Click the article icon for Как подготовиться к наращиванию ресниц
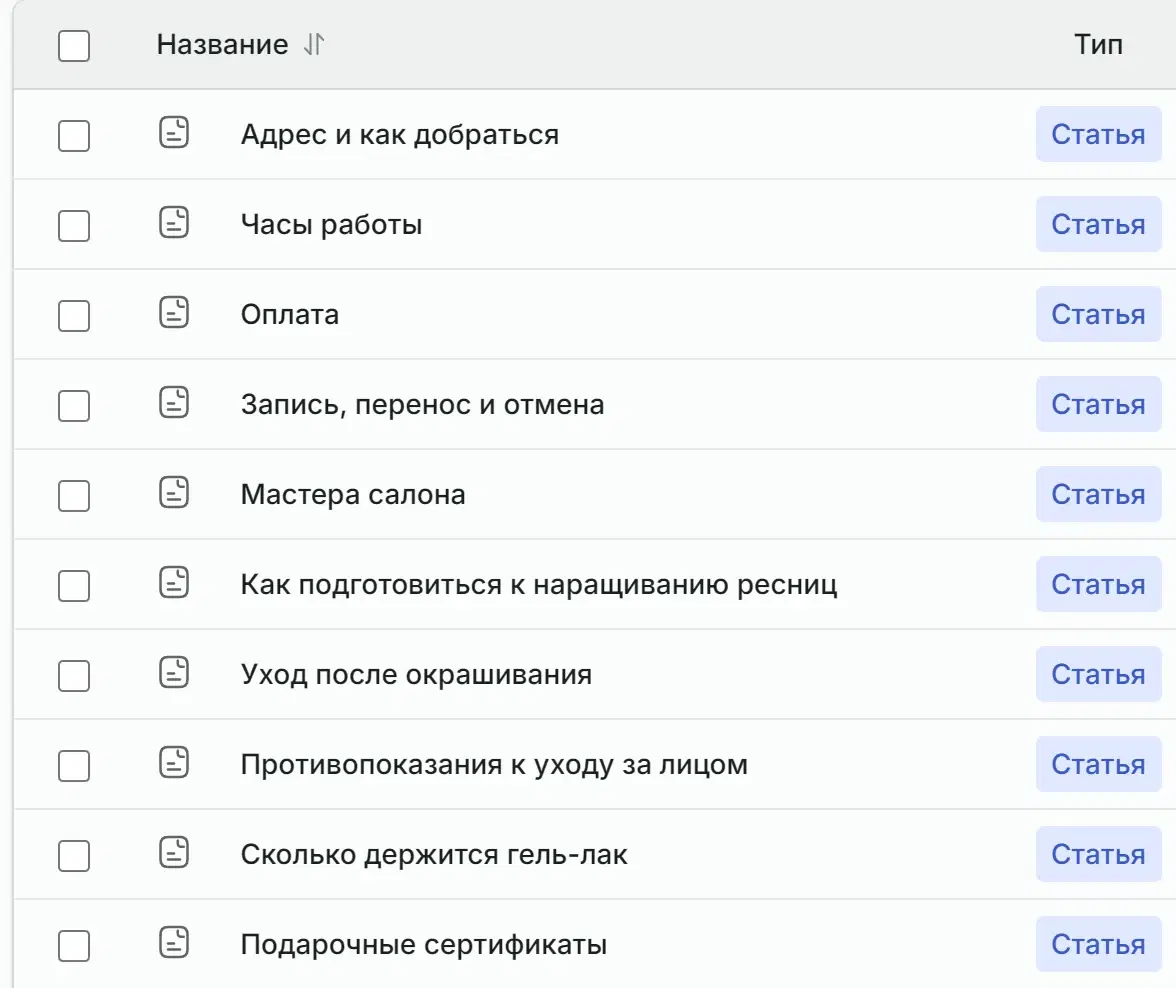1176x988 pixels. [174, 583]
